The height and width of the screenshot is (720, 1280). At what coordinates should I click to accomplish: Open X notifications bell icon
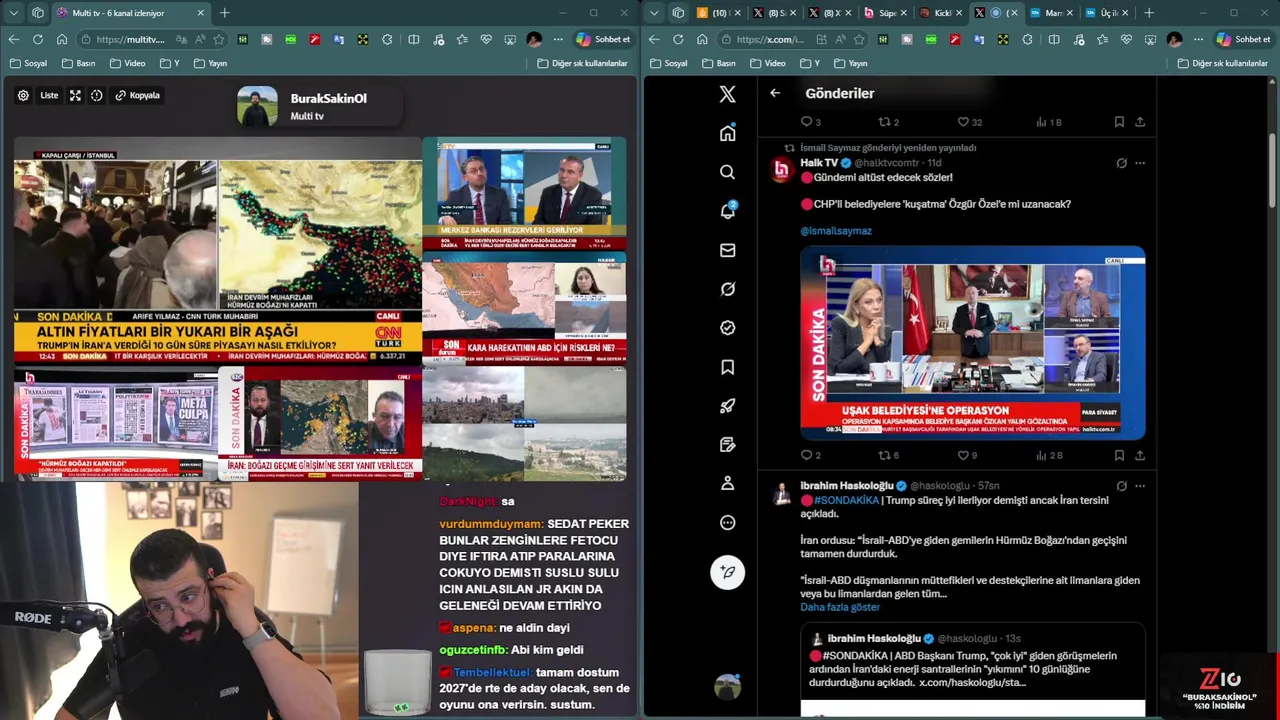[x=728, y=211]
